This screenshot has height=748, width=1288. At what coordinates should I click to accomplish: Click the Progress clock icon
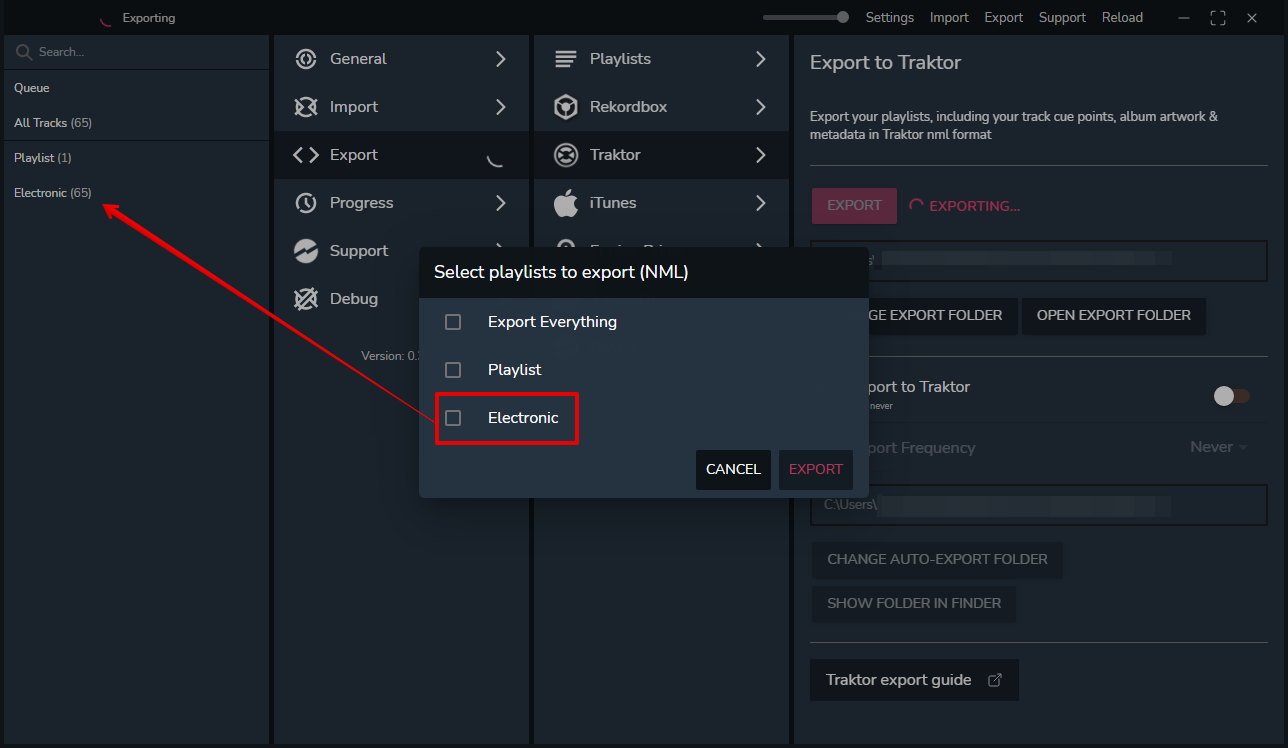[306, 203]
